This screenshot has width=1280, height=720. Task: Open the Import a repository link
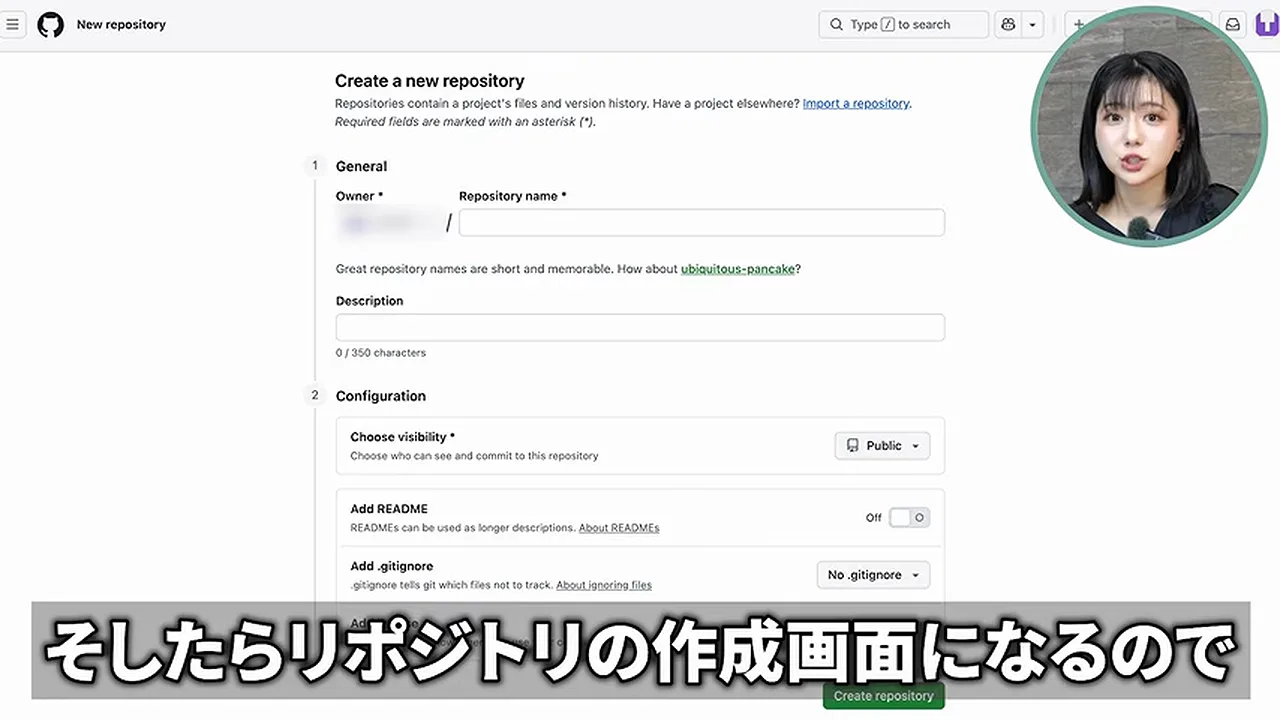(x=856, y=103)
